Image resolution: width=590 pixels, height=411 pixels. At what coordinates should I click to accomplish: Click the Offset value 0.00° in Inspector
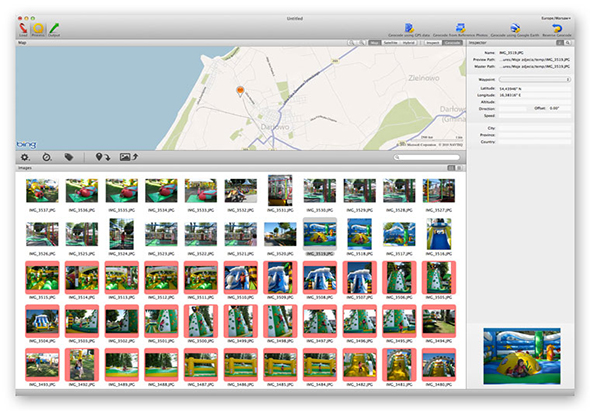coord(554,108)
